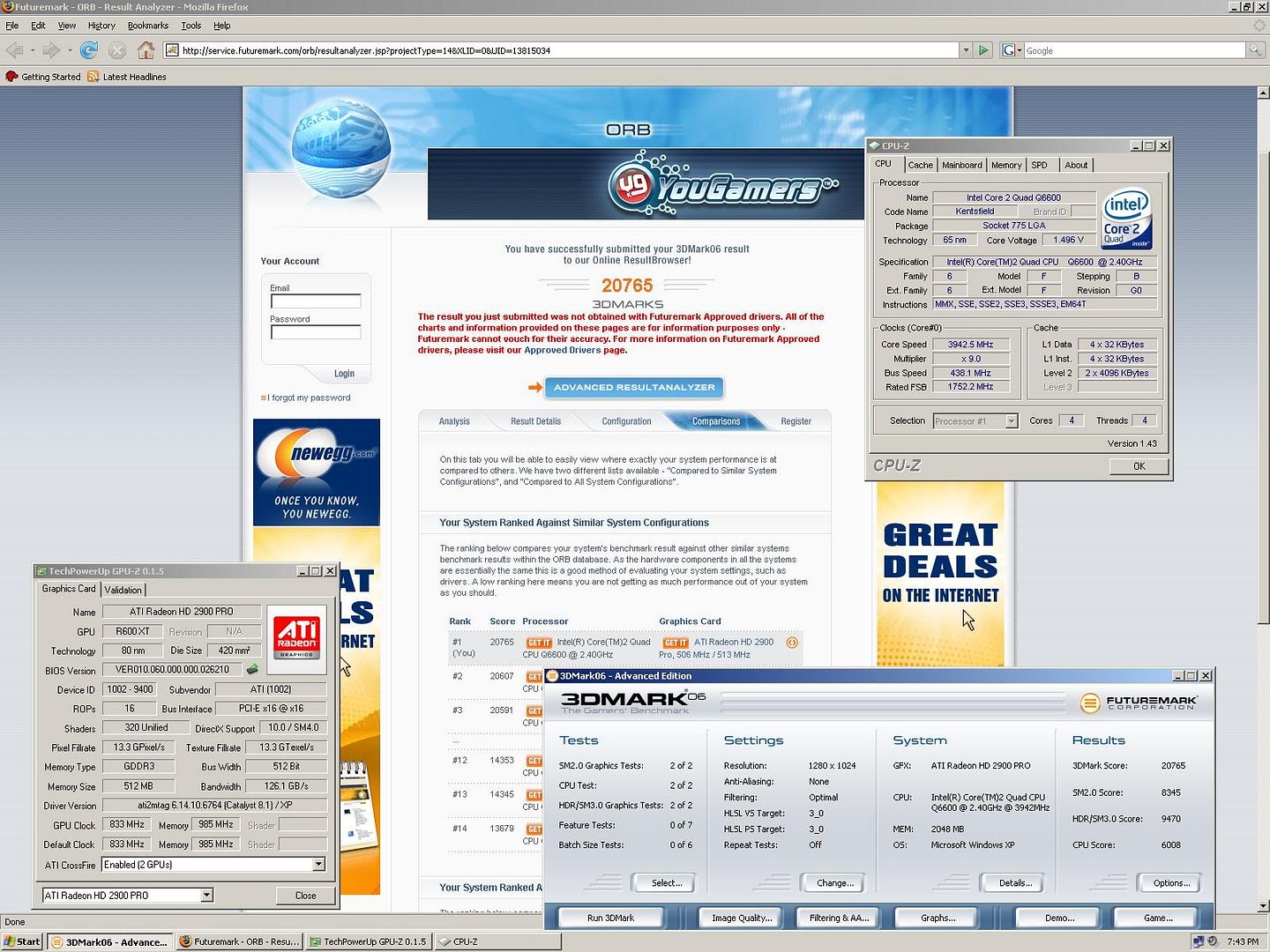
Task: Open Filtering & AA... in 3DMark06
Action: 839,918
